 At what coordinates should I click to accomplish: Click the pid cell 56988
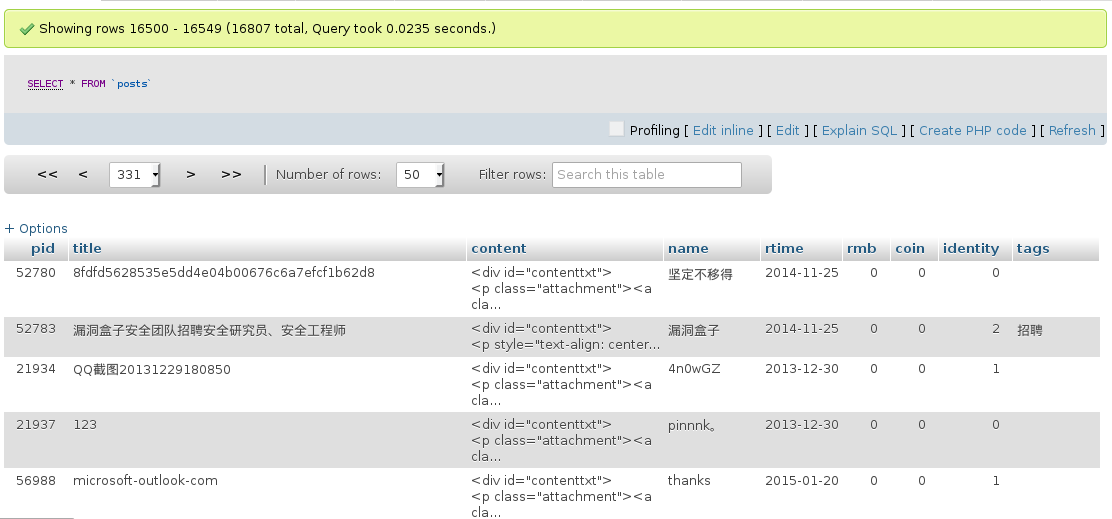tap(35, 481)
